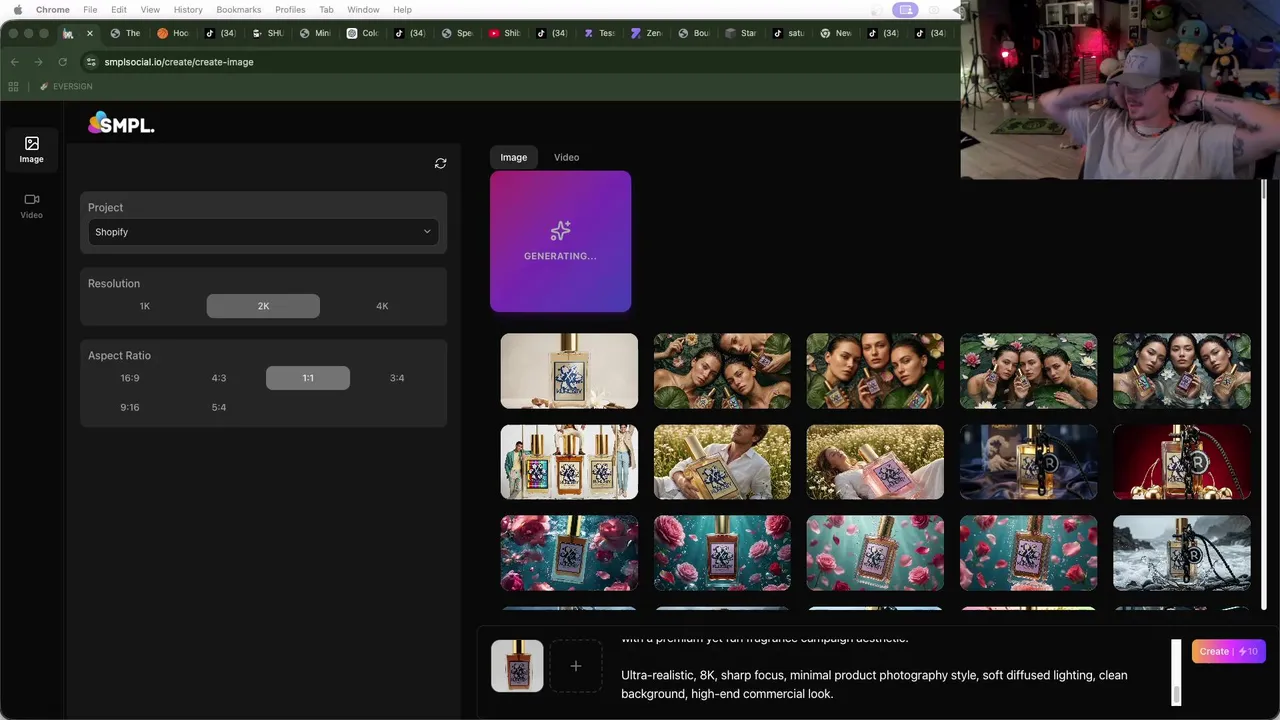Open the Video section in the left sidebar
The height and width of the screenshot is (720, 1280).
pyautogui.click(x=31, y=206)
